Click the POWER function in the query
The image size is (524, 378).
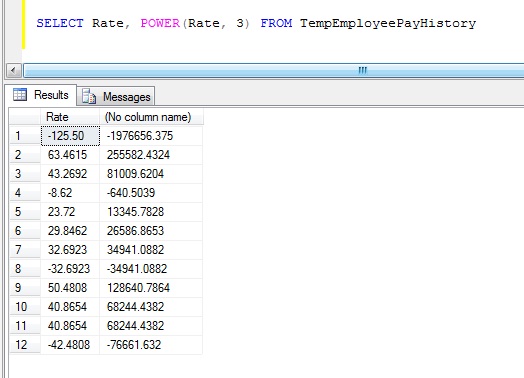coord(160,23)
